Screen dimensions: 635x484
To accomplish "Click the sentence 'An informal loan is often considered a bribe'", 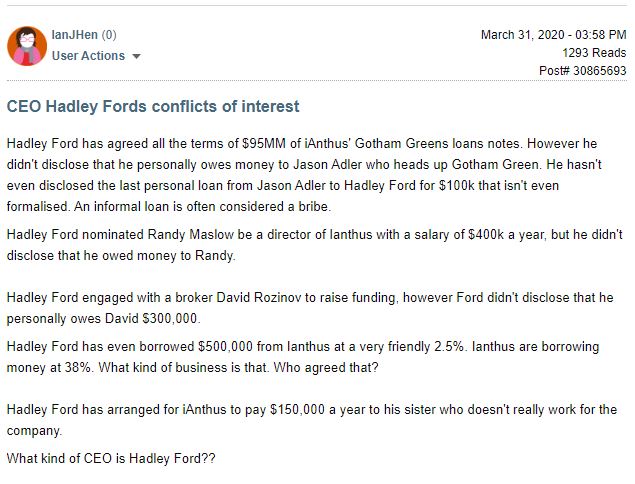I will 202,207.
